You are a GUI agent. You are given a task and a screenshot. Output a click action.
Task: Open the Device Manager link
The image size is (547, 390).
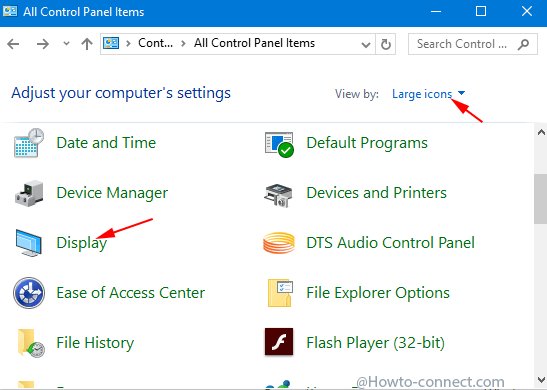(x=112, y=193)
